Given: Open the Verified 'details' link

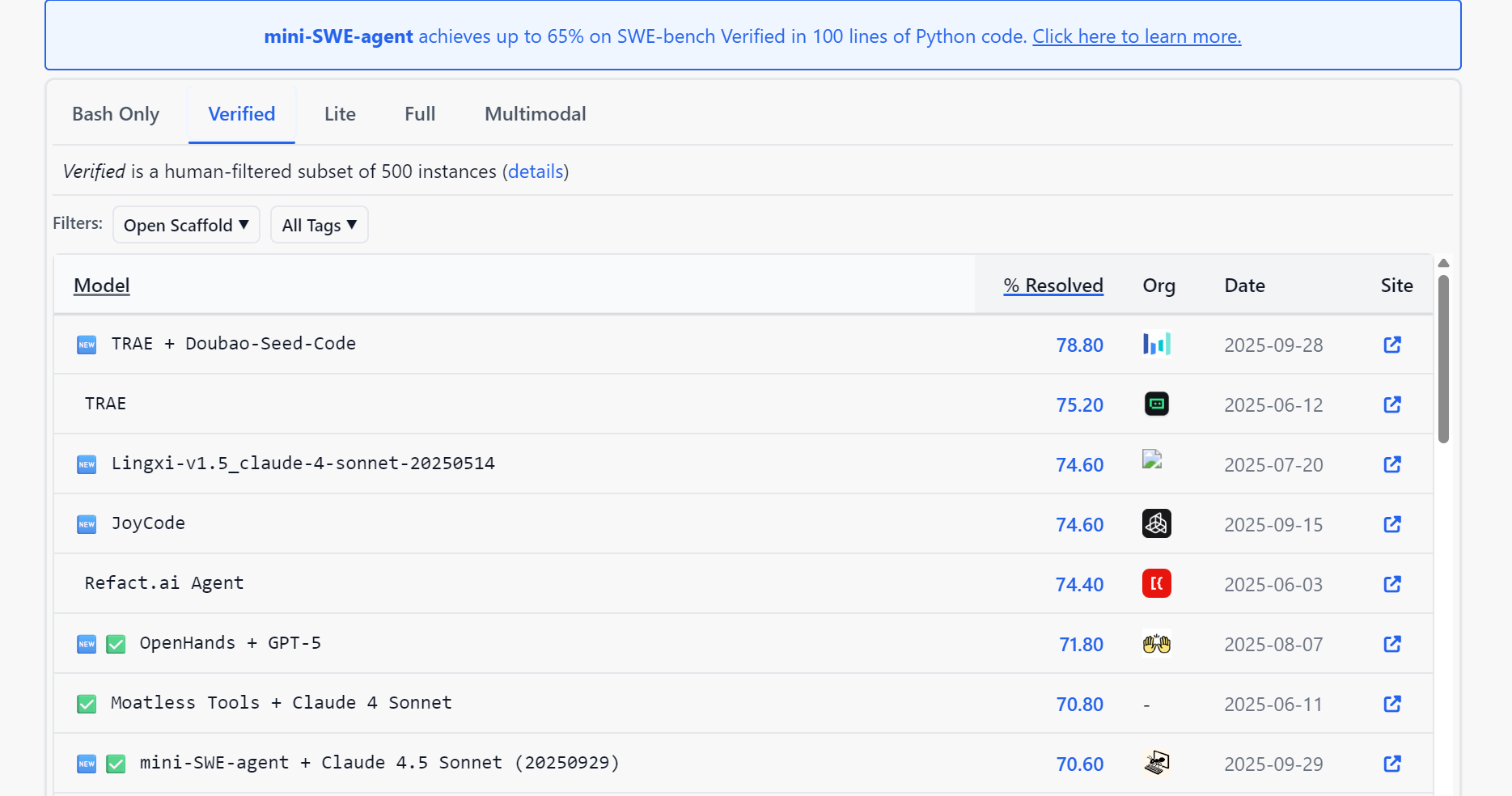Looking at the screenshot, I should 535,171.
